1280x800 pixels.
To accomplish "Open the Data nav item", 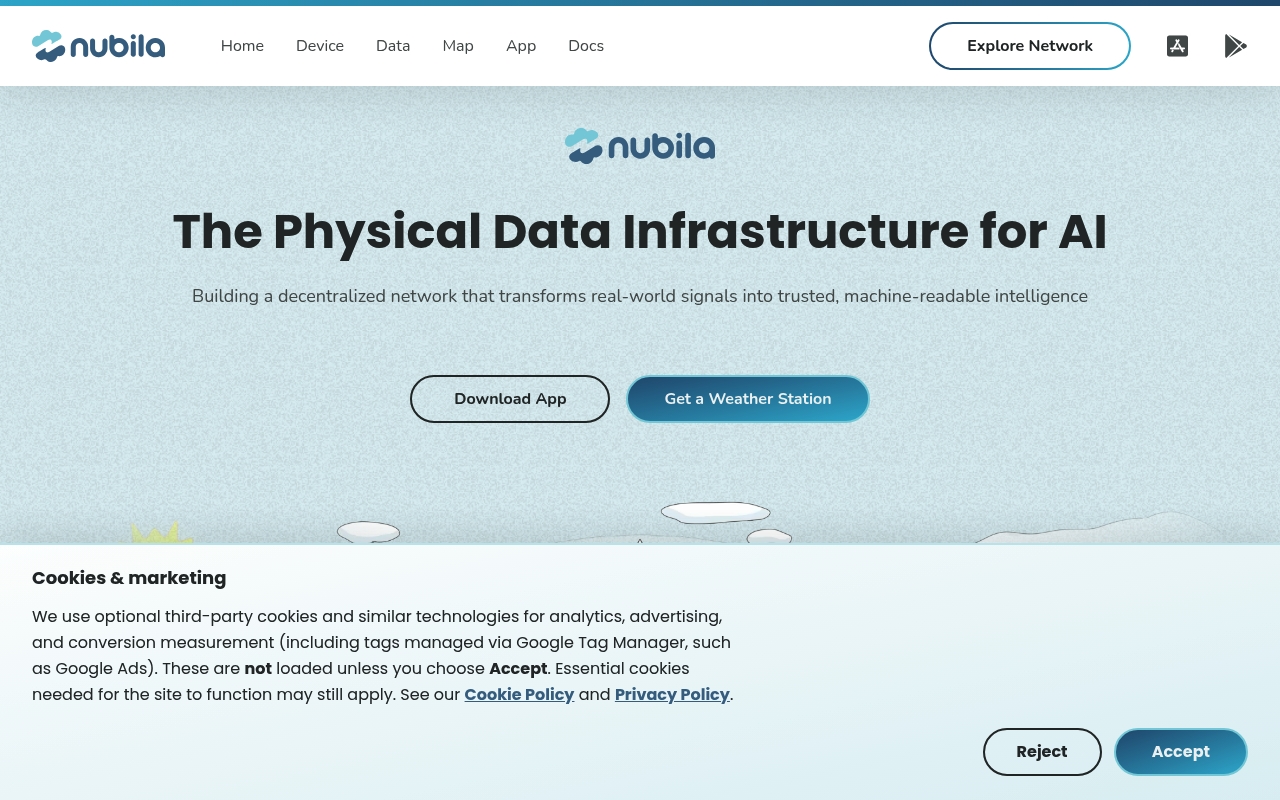I will click(393, 46).
